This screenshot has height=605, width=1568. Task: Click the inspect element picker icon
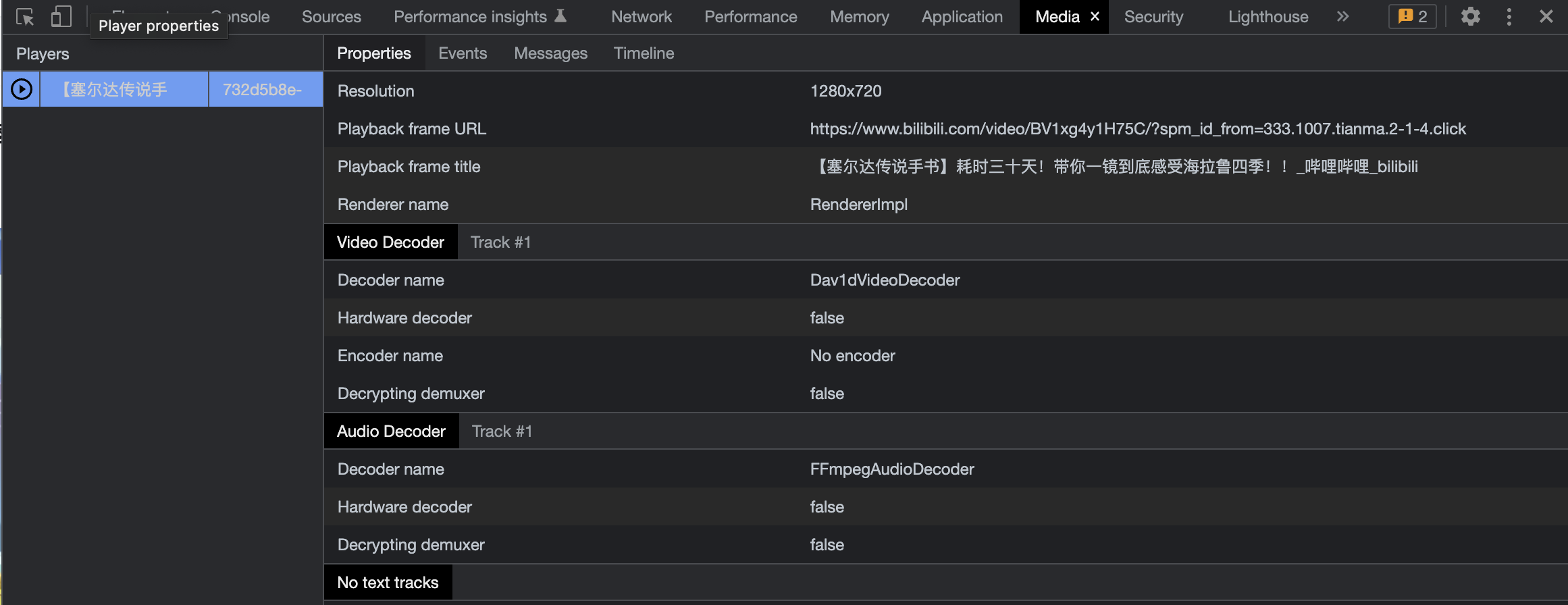click(x=25, y=17)
